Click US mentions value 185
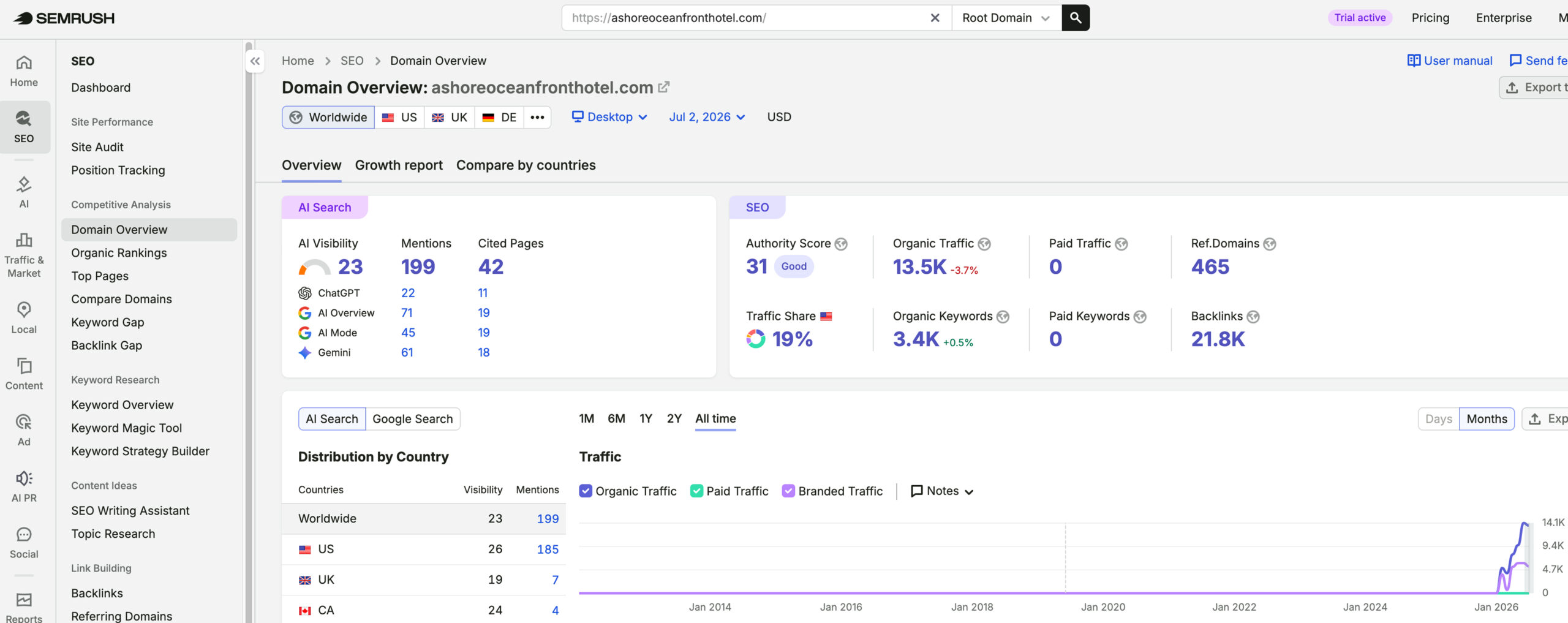The width and height of the screenshot is (1568, 623). click(548, 549)
